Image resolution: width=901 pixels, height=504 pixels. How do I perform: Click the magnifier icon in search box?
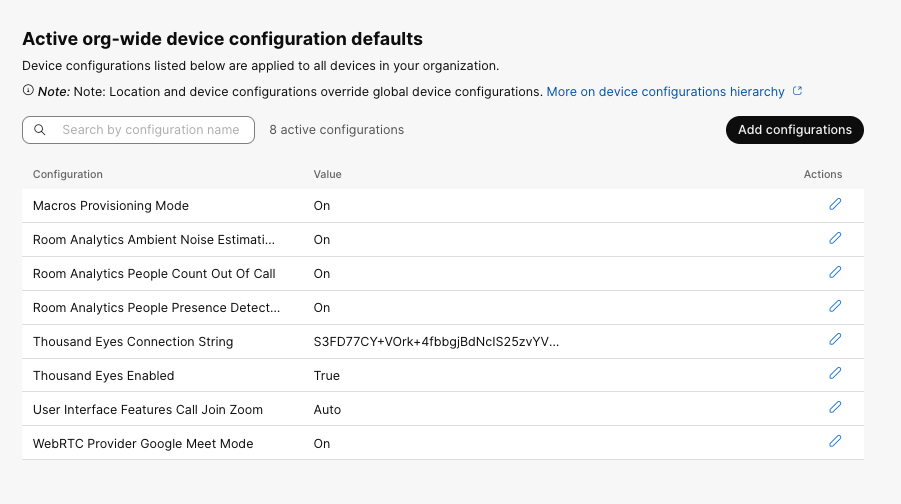coord(40,130)
